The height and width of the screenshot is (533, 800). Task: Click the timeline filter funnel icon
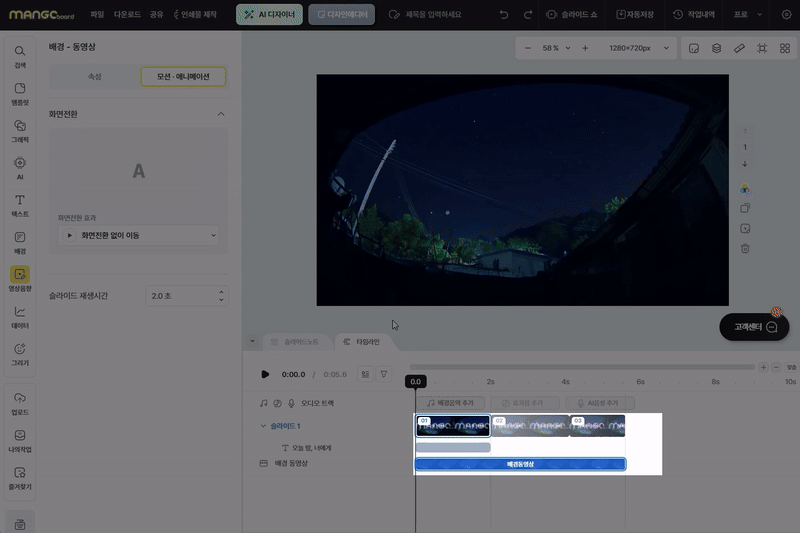click(384, 374)
